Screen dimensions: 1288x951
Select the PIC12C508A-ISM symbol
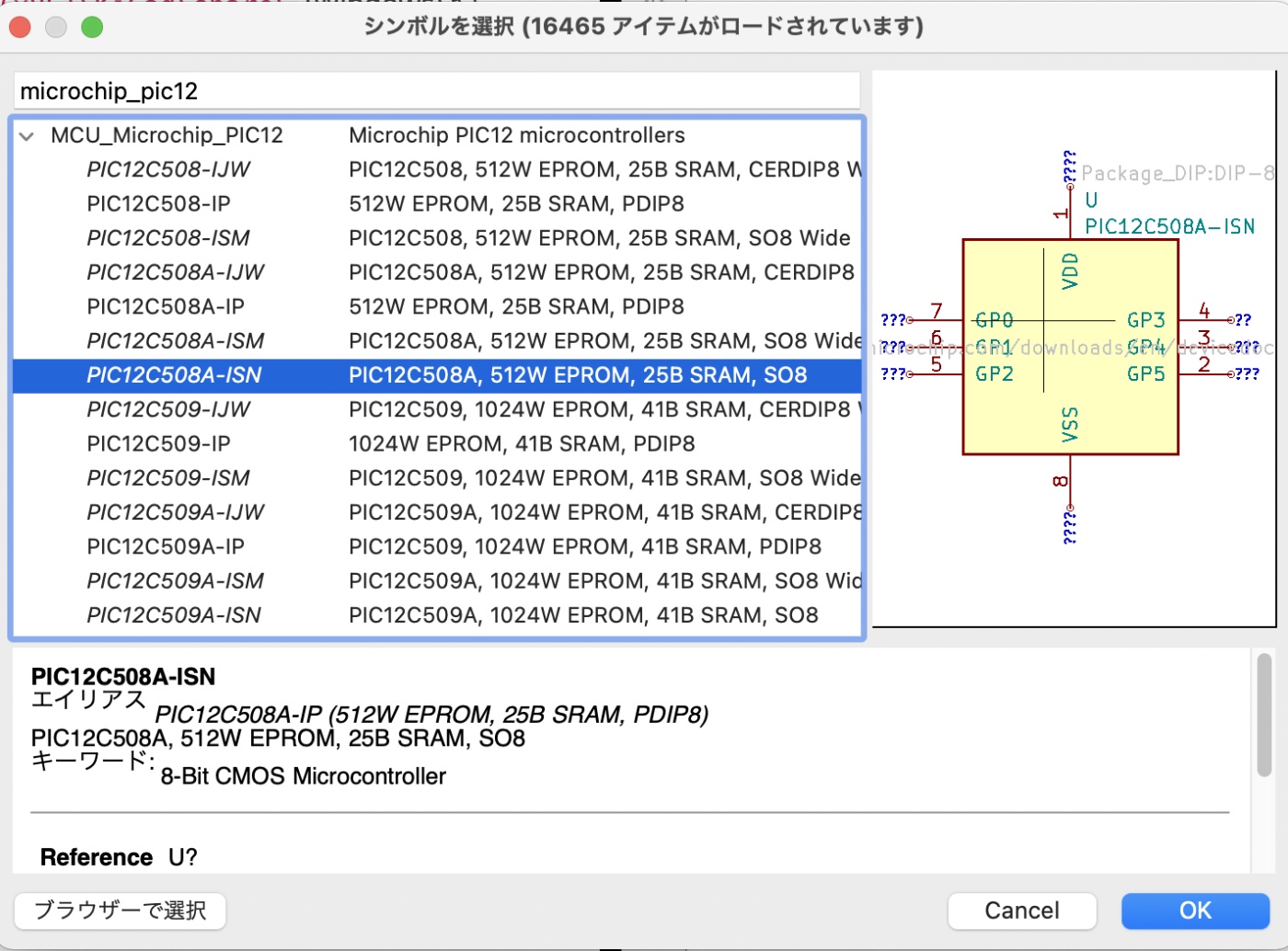[x=437, y=340]
